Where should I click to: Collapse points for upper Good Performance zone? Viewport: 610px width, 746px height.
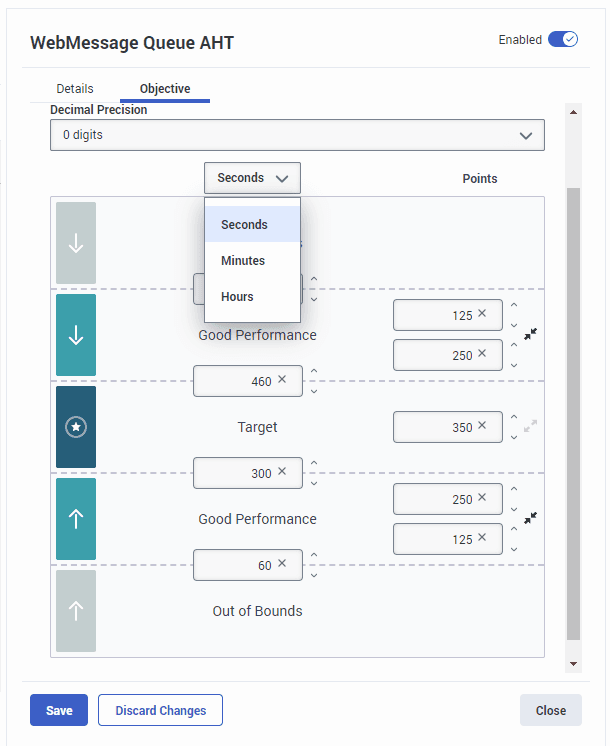point(531,334)
